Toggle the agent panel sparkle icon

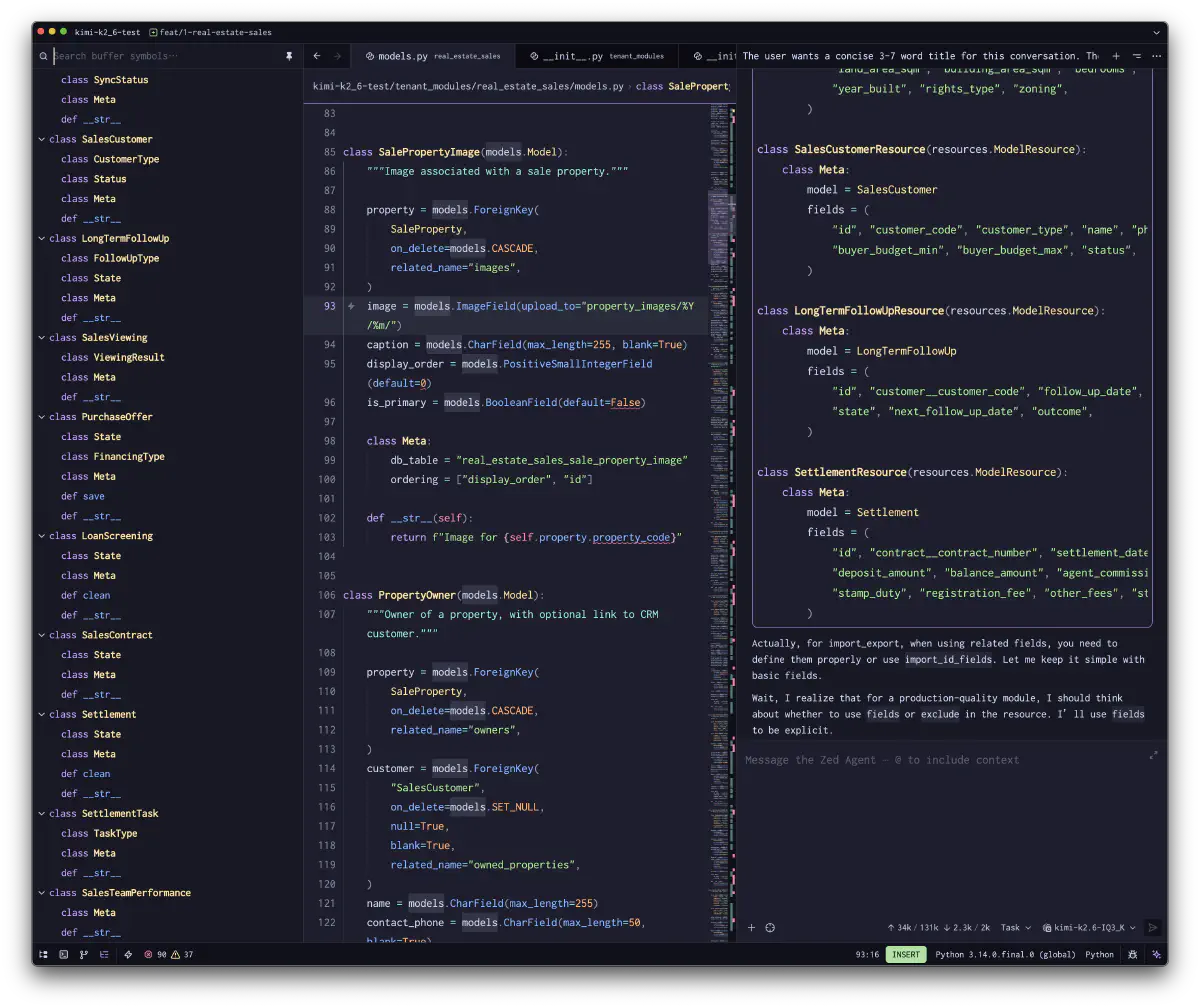pyautogui.click(x=1154, y=954)
